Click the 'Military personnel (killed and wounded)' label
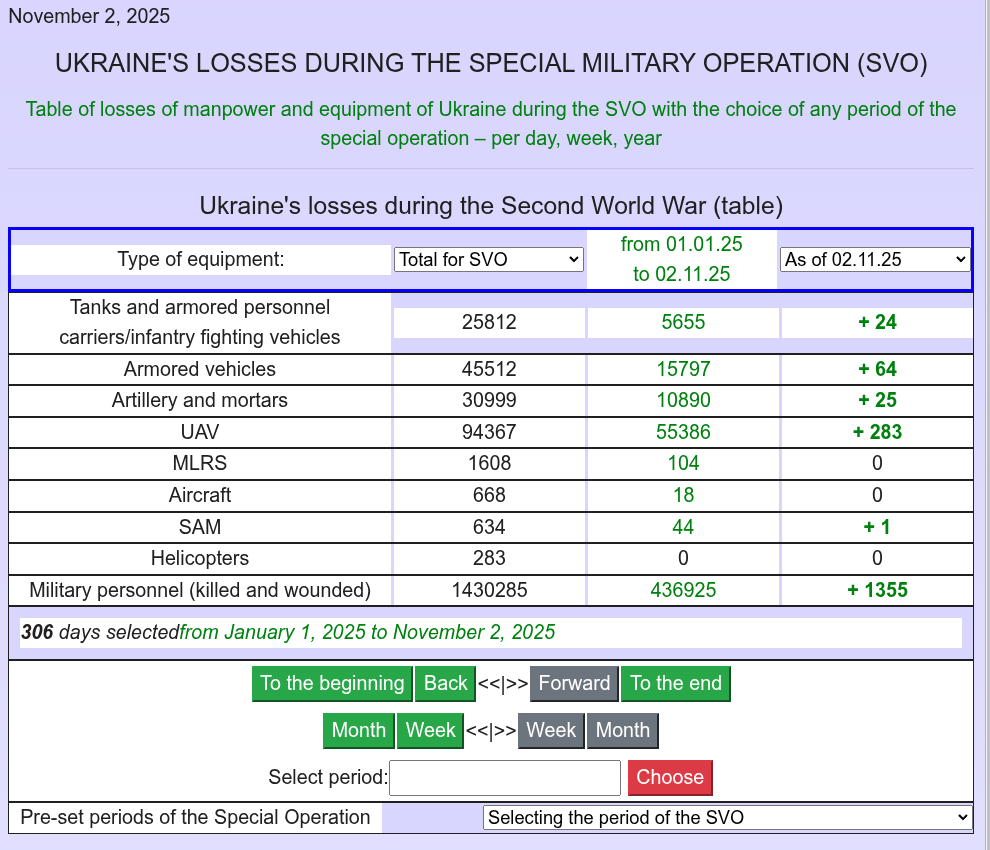This screenshot has width=990, height=850. [200, 590]
